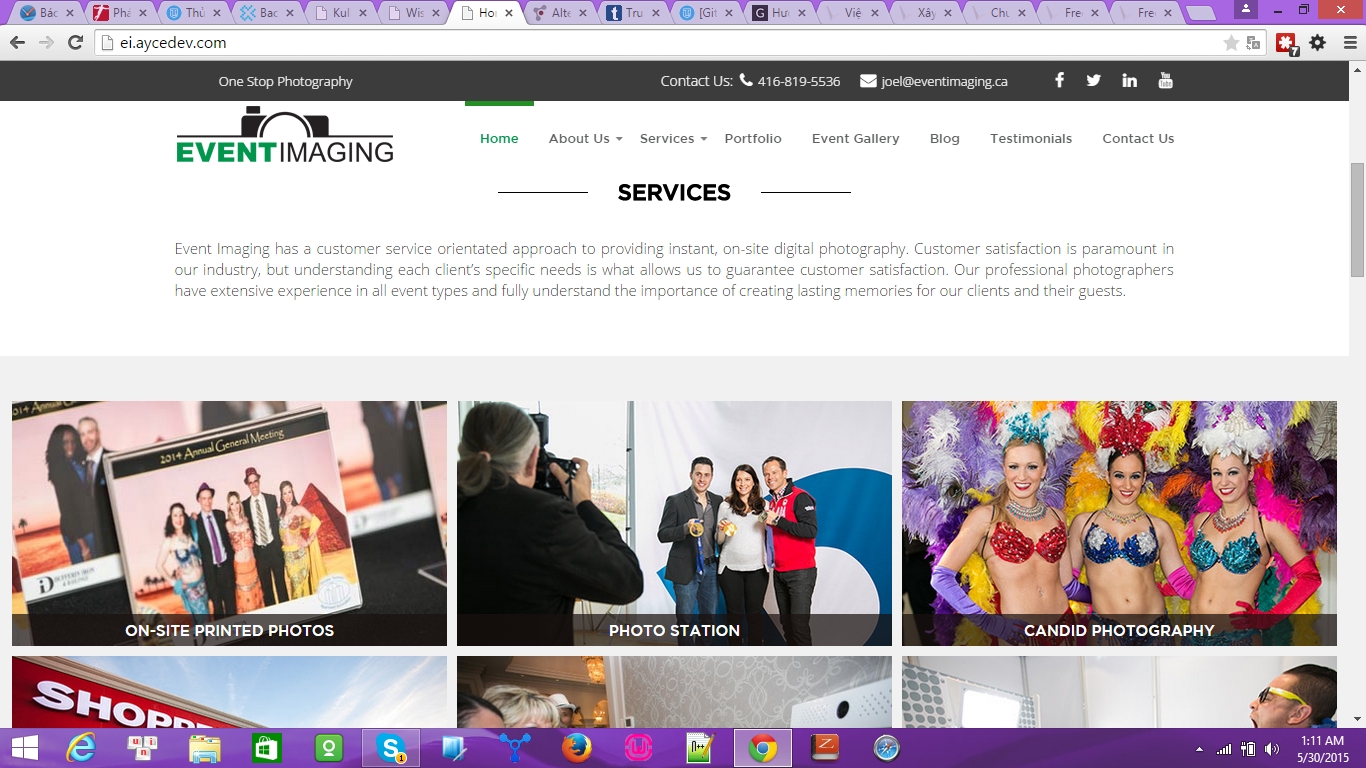
Task: Click the browser forward arrow
Action: (46, 43)
